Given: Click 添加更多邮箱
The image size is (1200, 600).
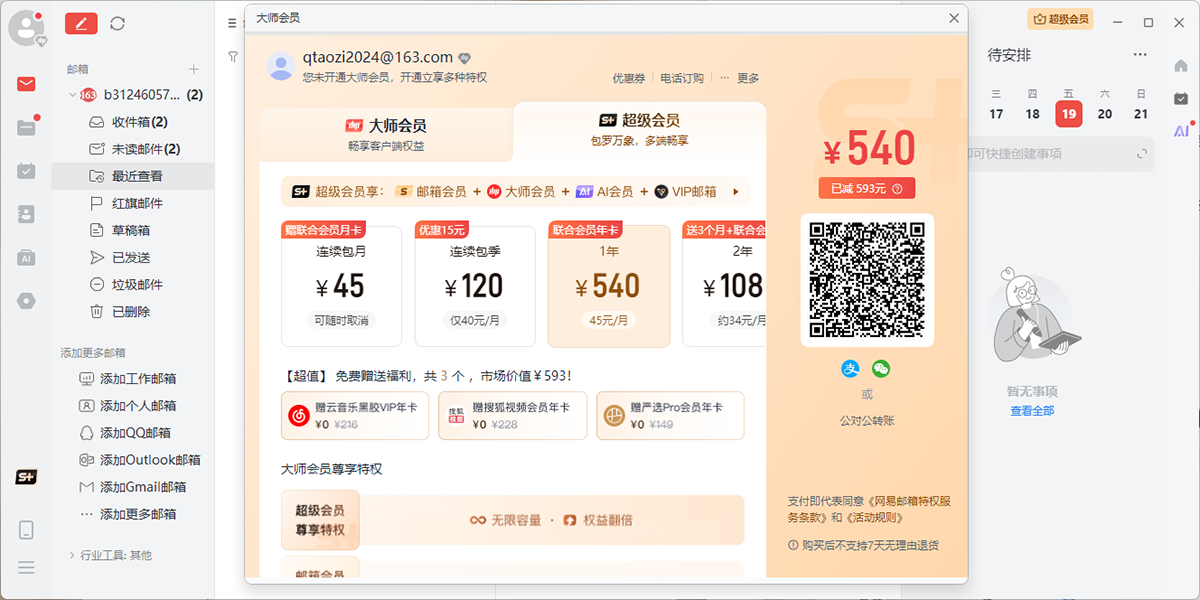Looking at the screenshot, I should [138, 514].
